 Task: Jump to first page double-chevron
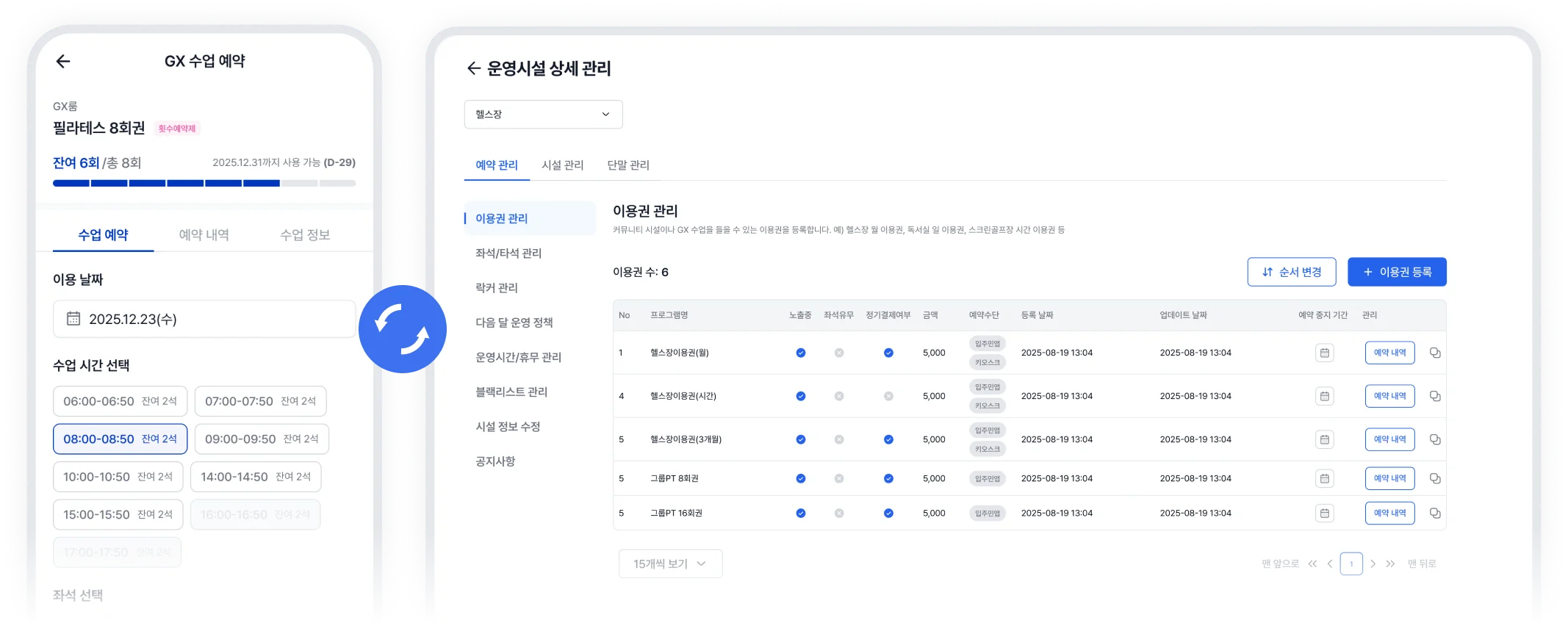1312,563
